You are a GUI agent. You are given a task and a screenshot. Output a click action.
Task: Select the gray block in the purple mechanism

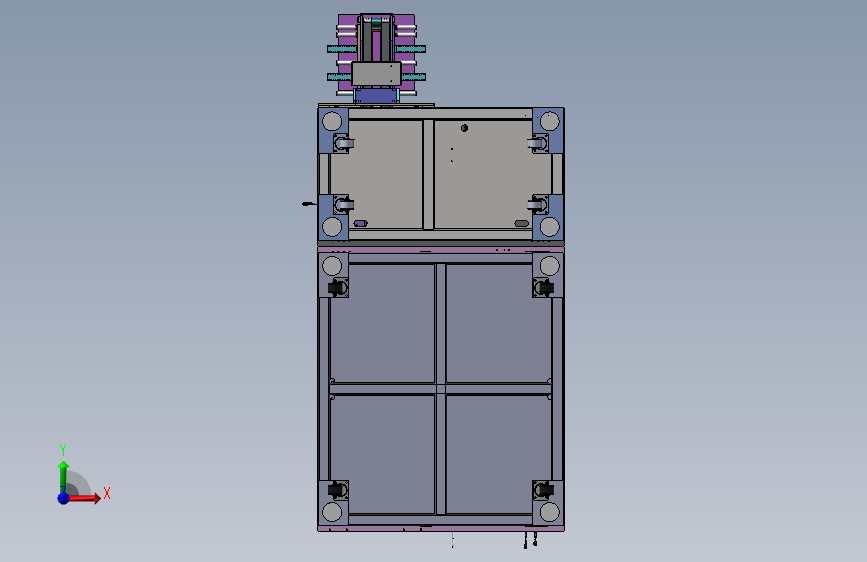pos(376,74)
